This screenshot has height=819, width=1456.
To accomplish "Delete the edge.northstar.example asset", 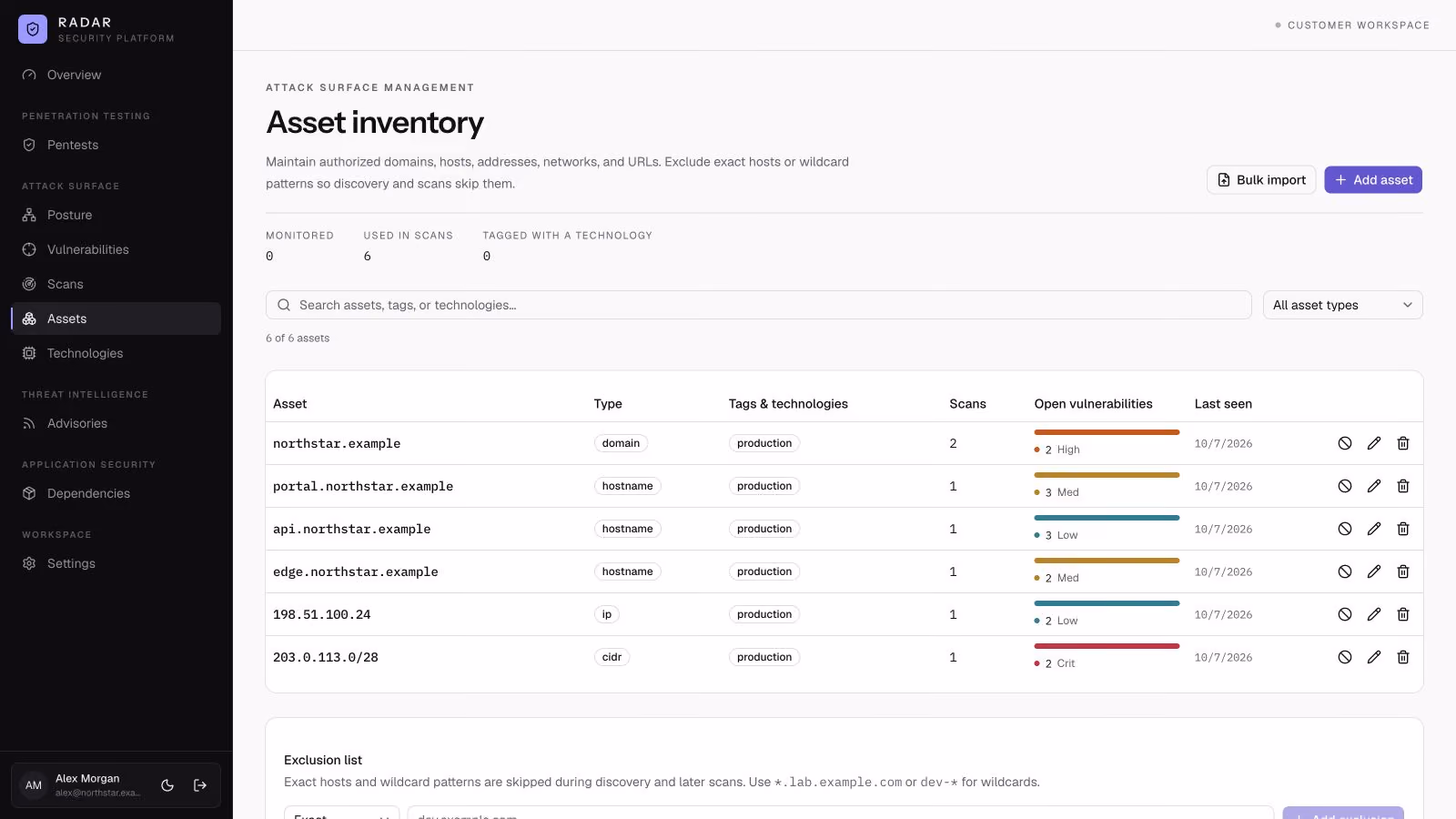I will (x=1403, y=571).
